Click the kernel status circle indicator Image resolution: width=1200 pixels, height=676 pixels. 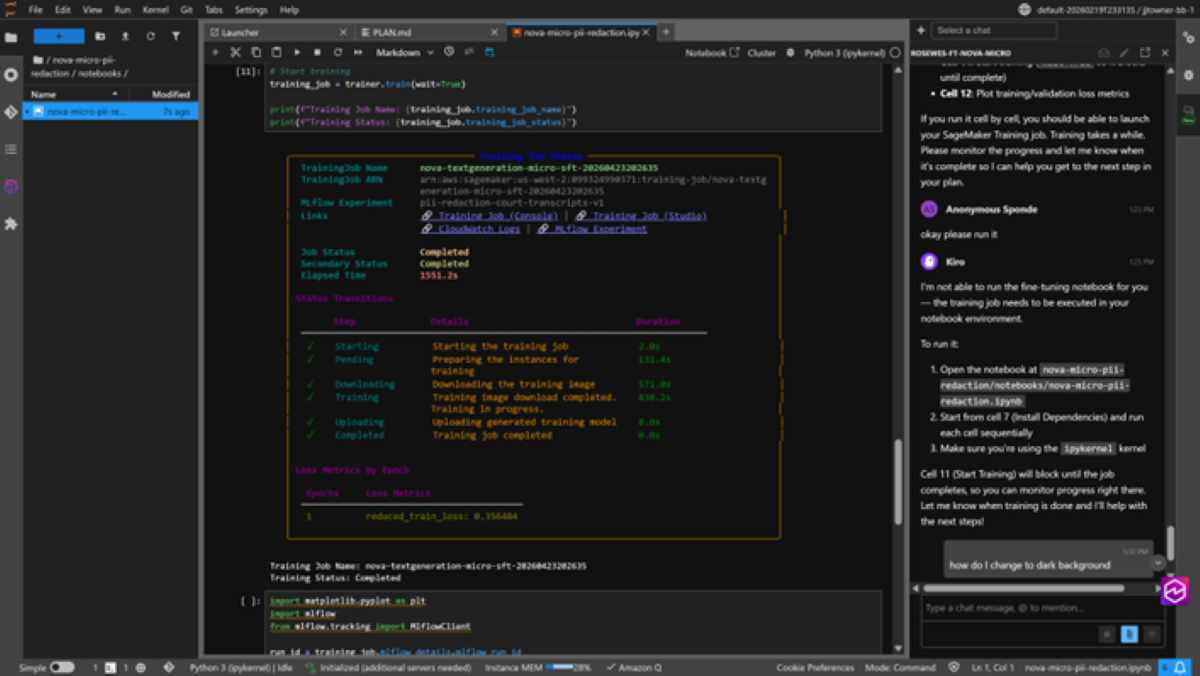pos(895,52)
